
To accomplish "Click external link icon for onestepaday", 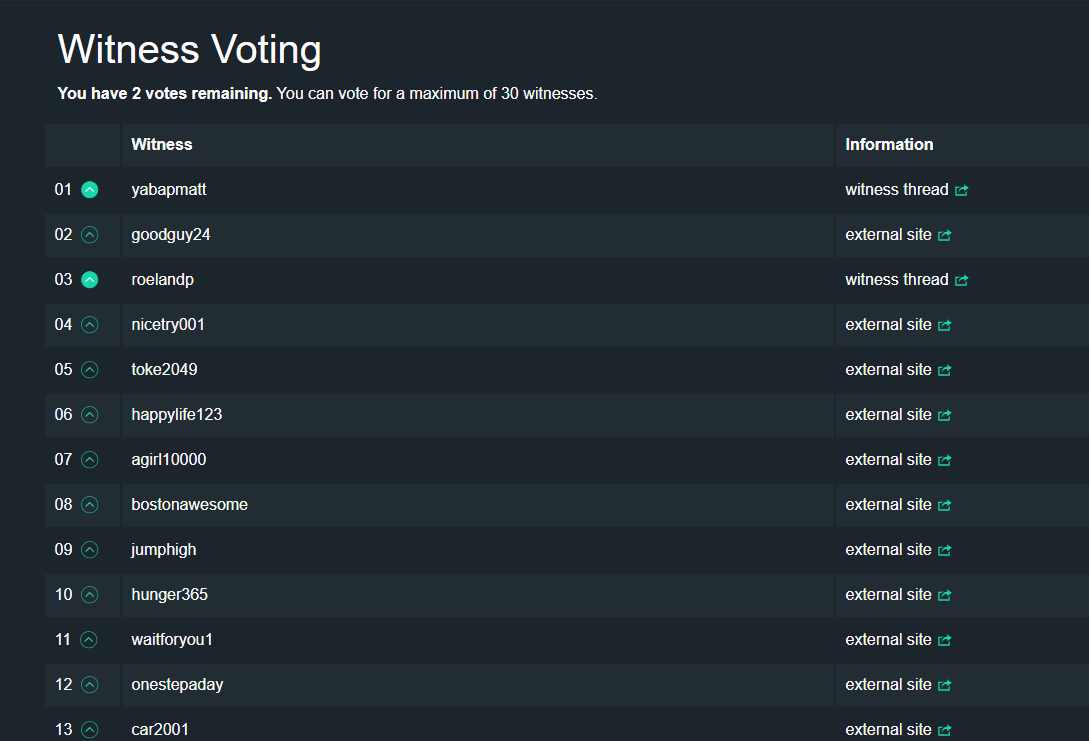I will [945, 686].
